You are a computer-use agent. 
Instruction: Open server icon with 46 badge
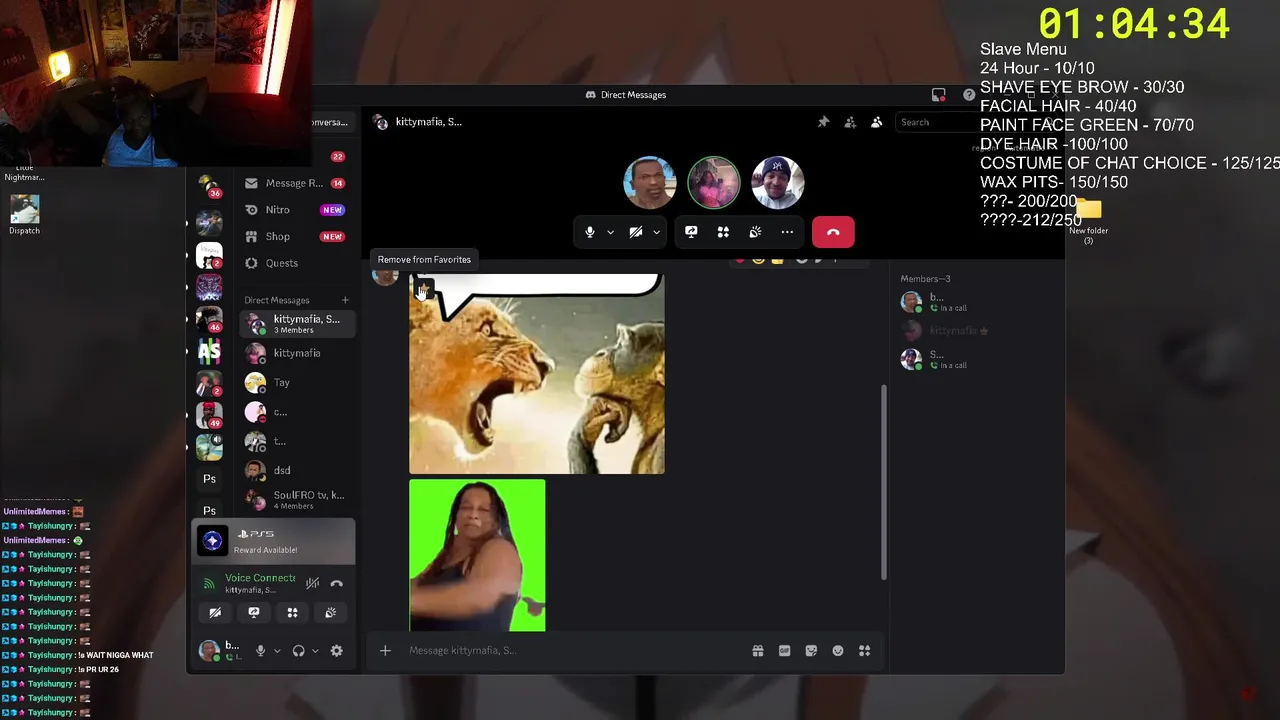(209, 320)
